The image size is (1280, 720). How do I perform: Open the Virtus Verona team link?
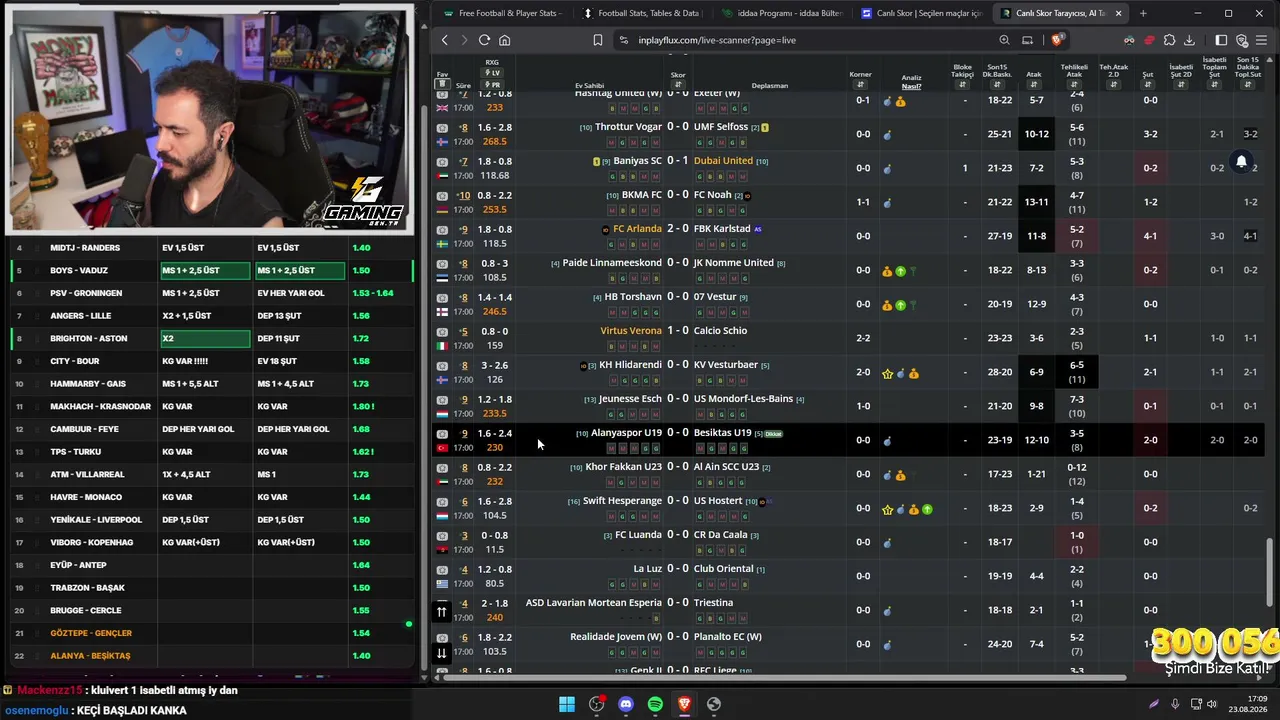tap(631, 331)
